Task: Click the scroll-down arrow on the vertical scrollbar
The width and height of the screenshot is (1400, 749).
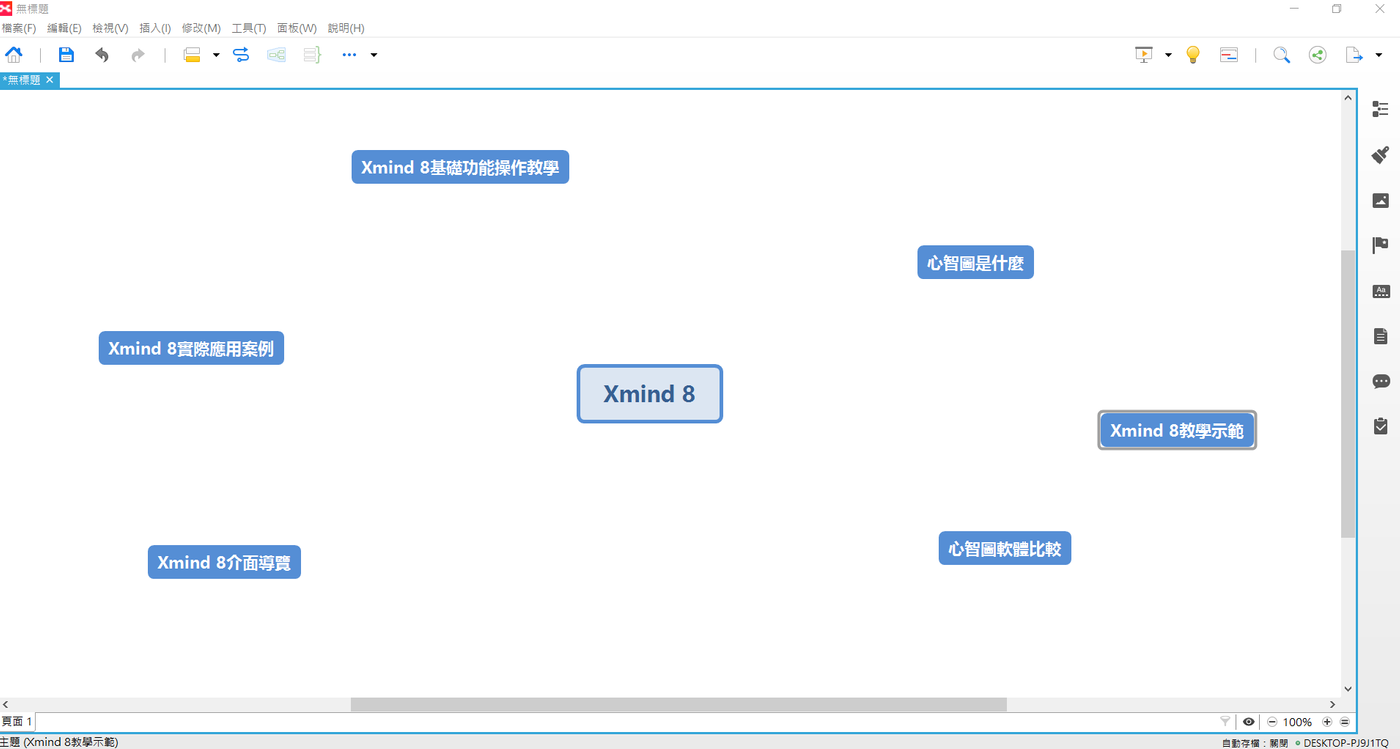Action: pos(1348,688)
